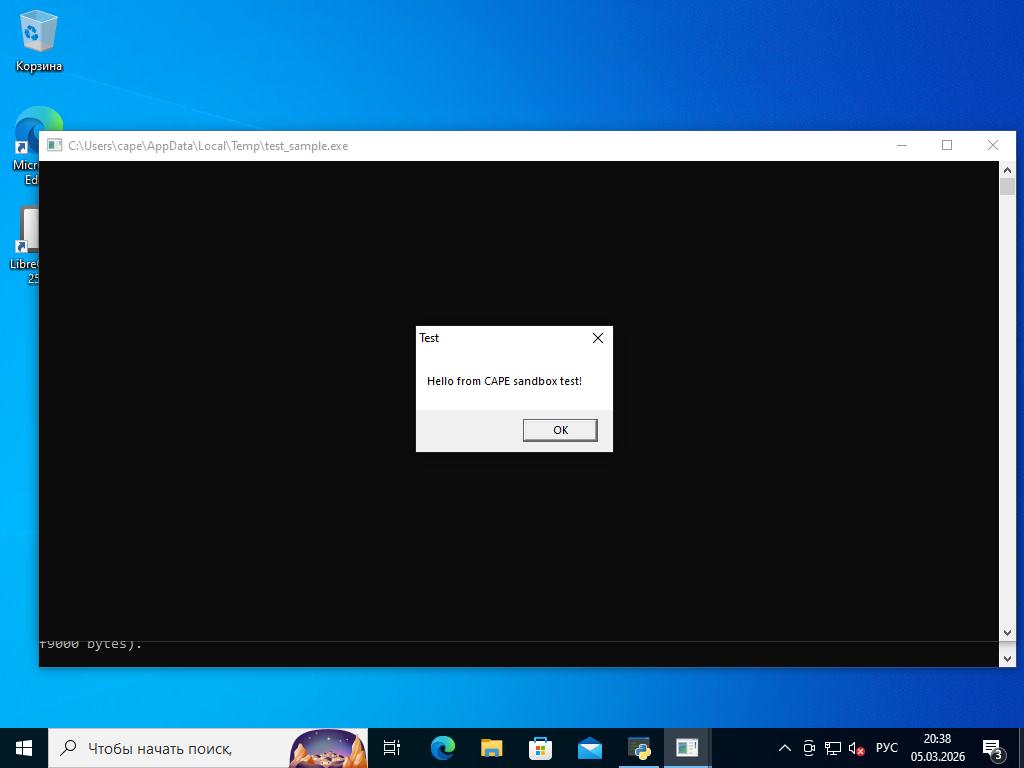Viewport: 1024px width, 768px height.
Task: Click the muted volume tray icon
Action: tap(856, 748)
